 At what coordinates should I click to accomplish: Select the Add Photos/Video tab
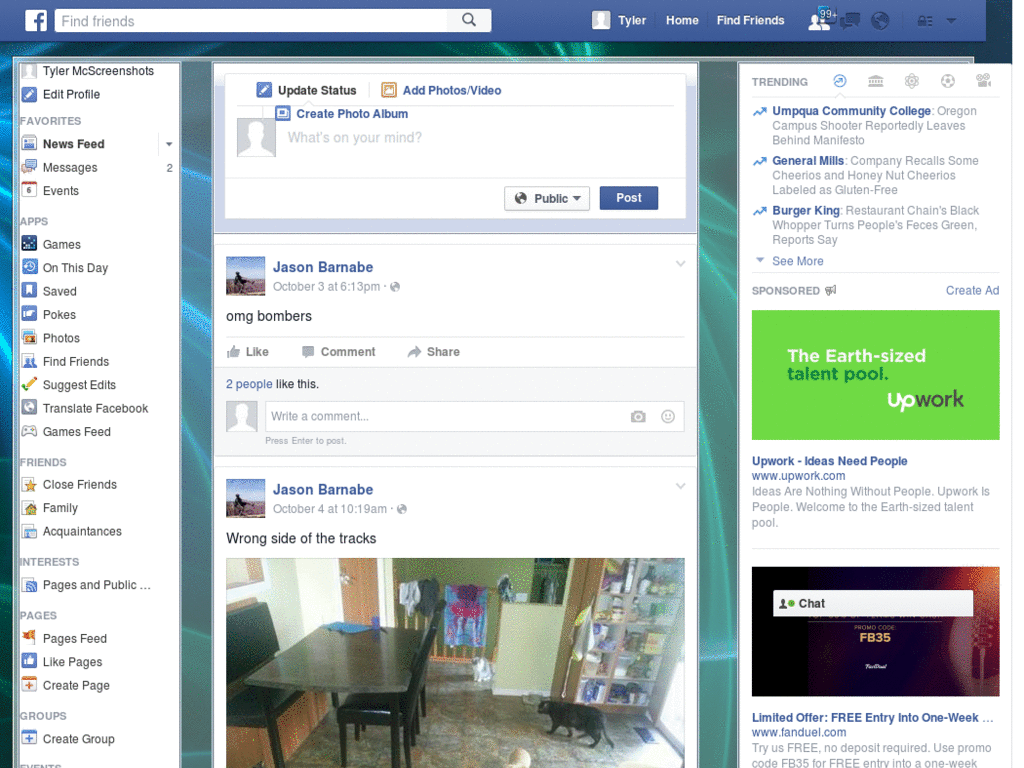[x=441, y=90]
